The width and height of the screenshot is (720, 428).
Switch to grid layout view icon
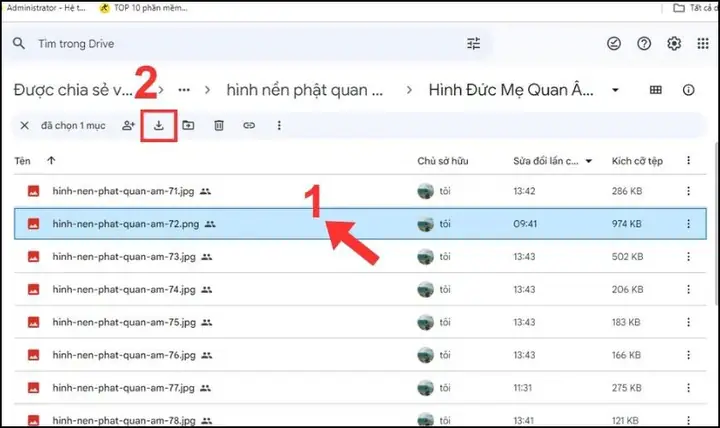656,90
